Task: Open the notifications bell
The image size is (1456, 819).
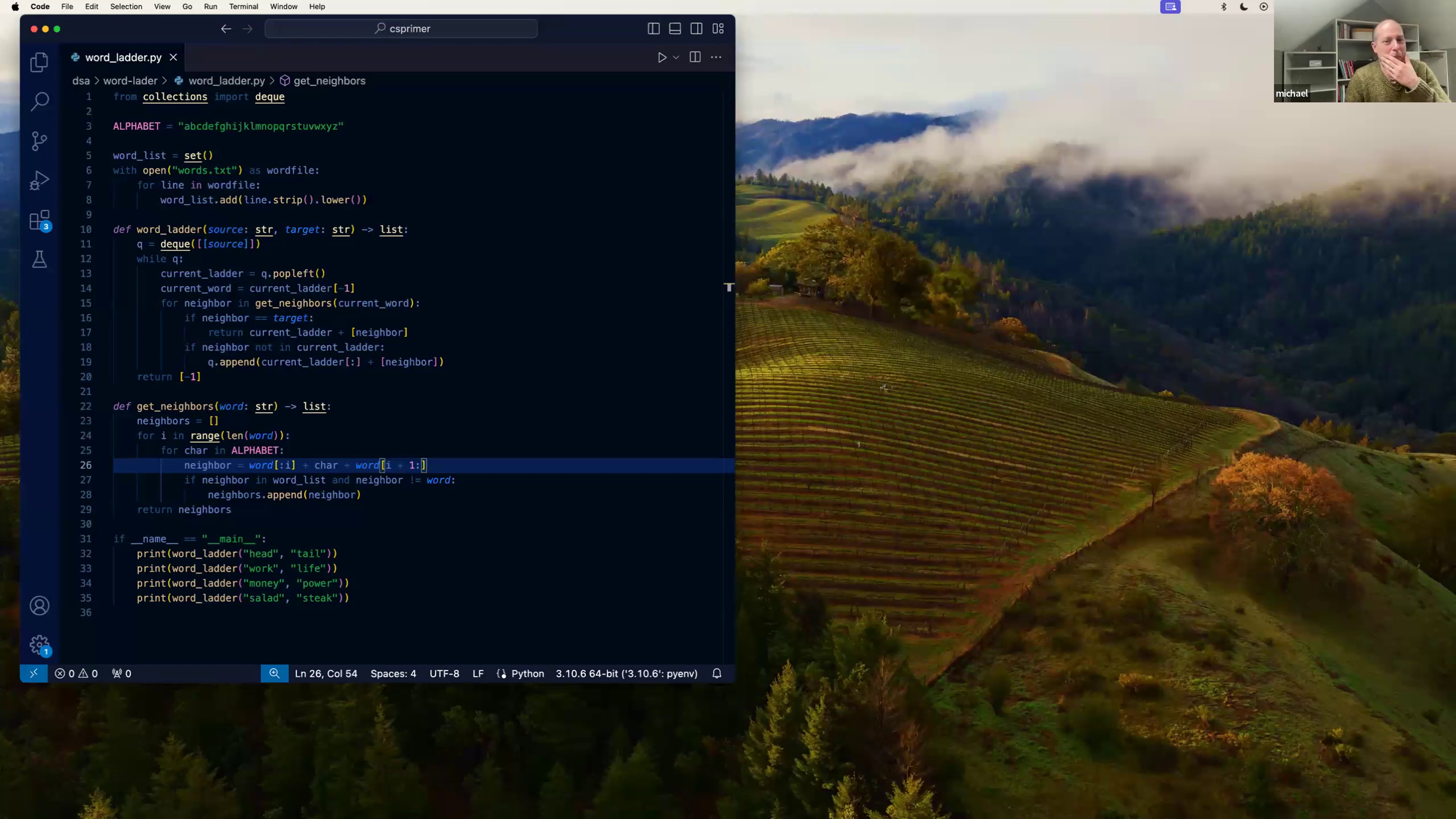Action: [717, 674]
